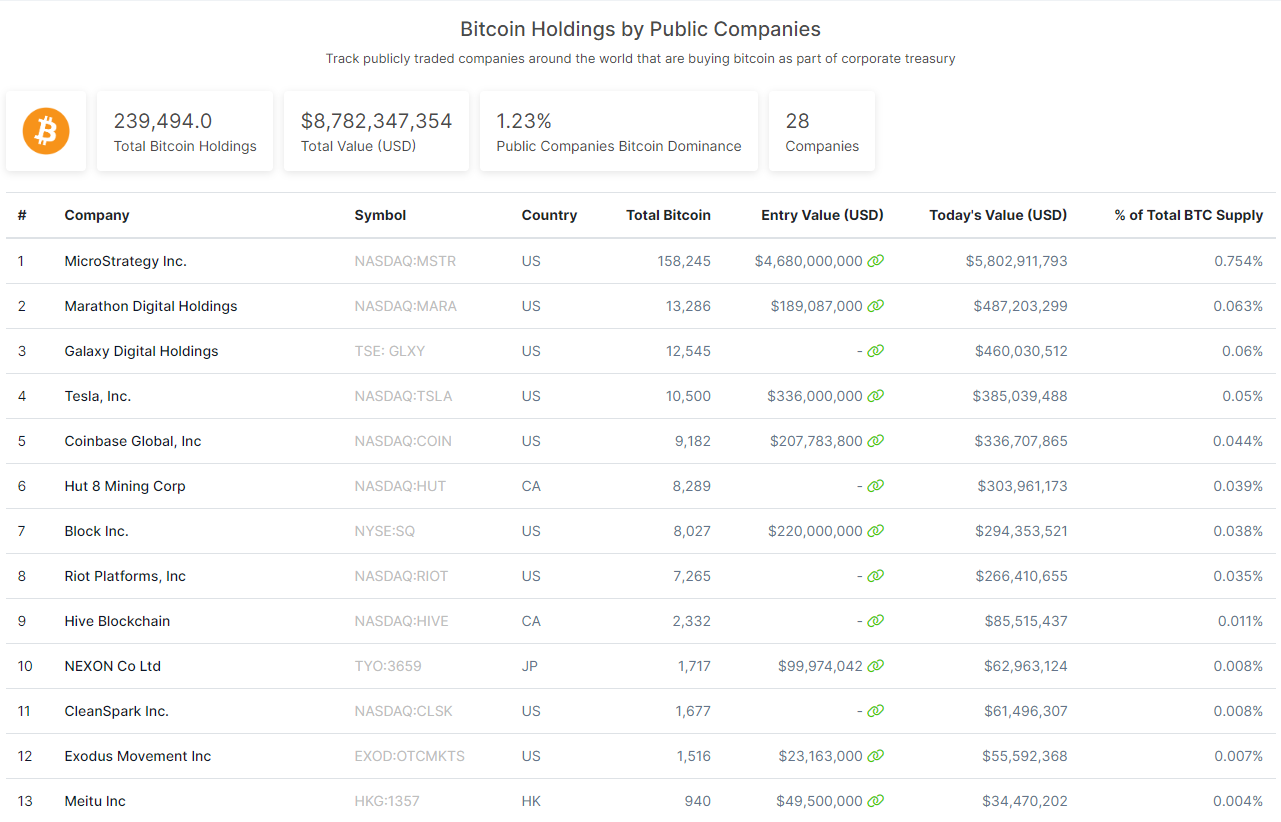Click NASDAQ:MARA ticker symbol
The image size is (1281, 822).
point(405,306)
